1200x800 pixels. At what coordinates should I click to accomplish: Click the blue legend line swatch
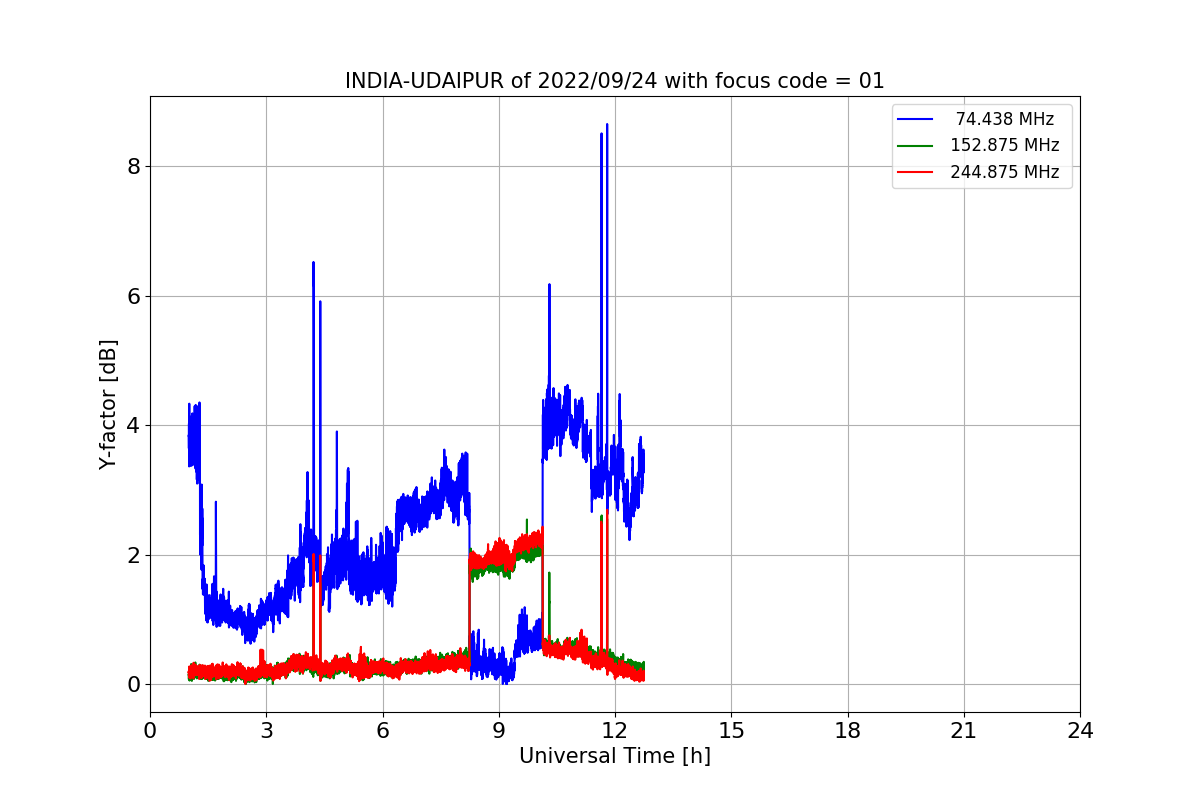[x=915, y=119]
